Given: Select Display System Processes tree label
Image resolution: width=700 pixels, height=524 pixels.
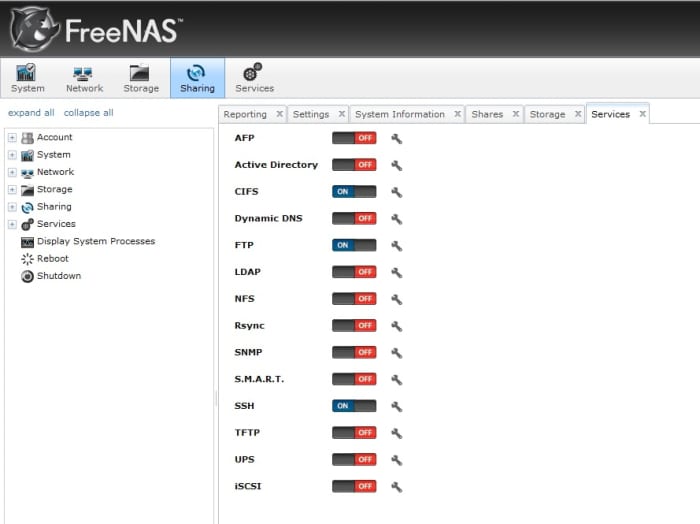Looking at the screenshot, I should point(96,241).
